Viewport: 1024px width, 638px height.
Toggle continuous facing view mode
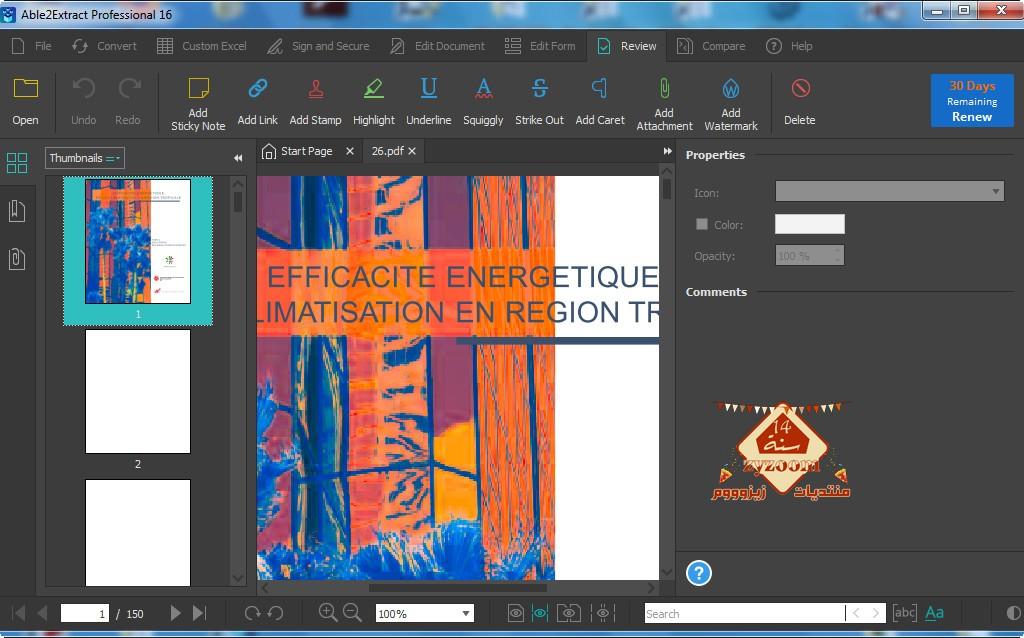pyautogui.click(x=602, y=613)
